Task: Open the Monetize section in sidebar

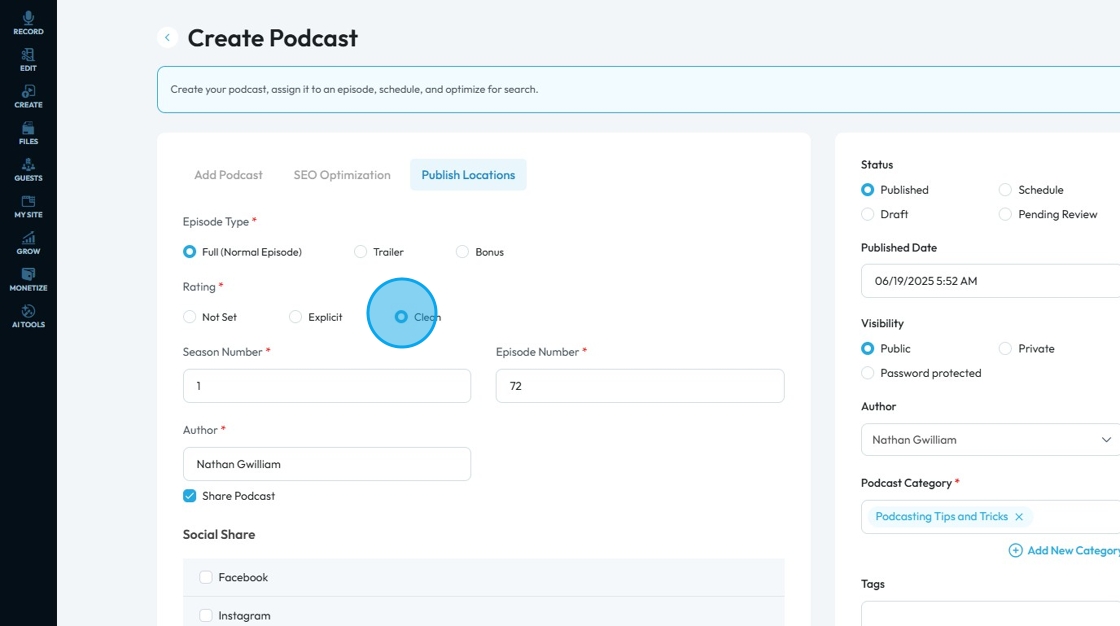Action: [28, 279]
